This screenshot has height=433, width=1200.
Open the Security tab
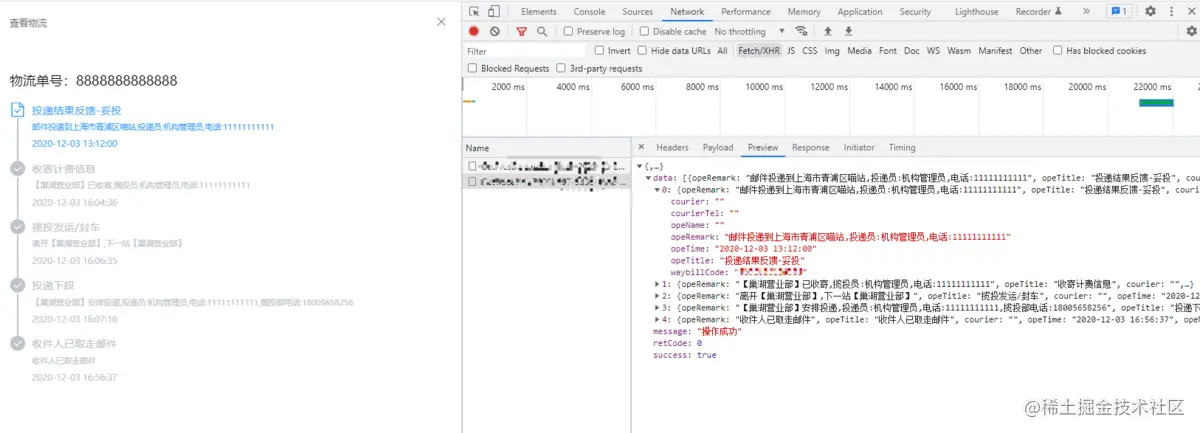pos(915,12)
